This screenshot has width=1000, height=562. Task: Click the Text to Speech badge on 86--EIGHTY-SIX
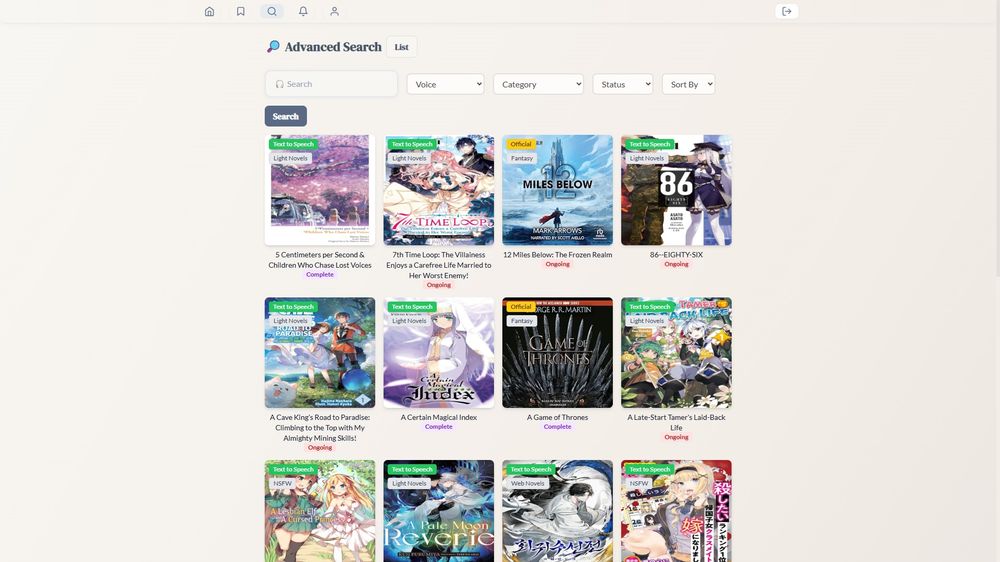(650, 144)
